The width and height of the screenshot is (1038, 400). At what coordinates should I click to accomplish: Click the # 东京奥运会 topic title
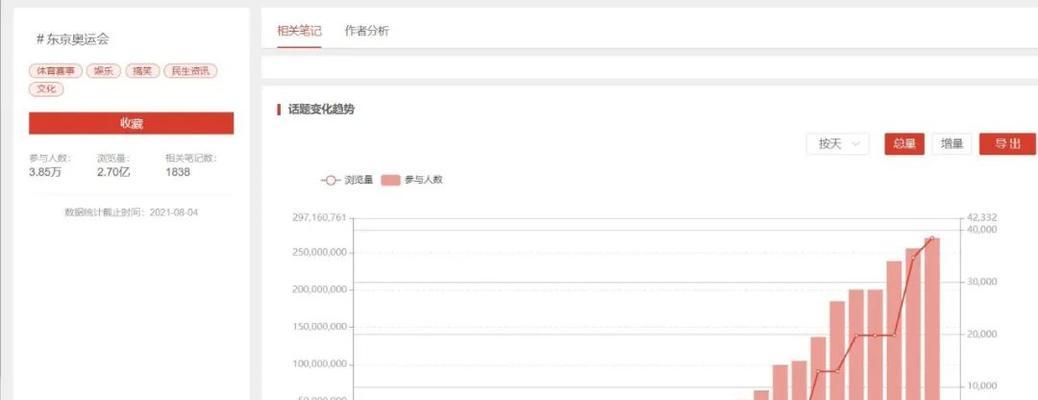pos(73,39)
